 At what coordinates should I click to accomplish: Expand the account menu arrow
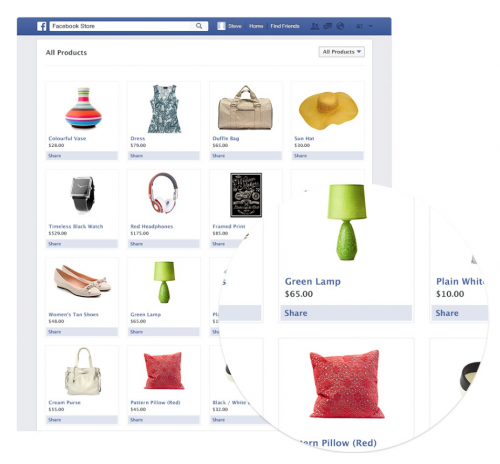pyautogui.click(x=370, y=26)
